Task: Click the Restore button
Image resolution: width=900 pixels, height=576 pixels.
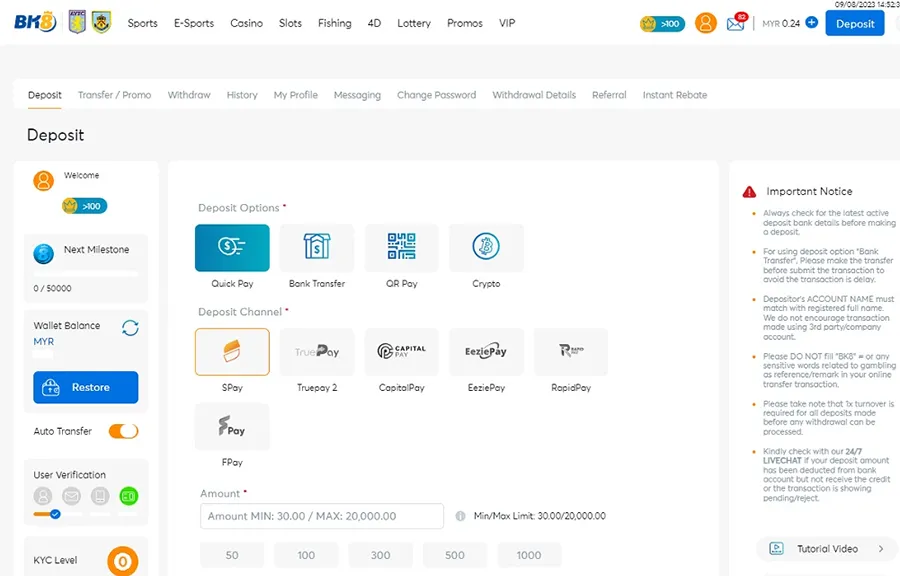Action: tap(86, 387)
